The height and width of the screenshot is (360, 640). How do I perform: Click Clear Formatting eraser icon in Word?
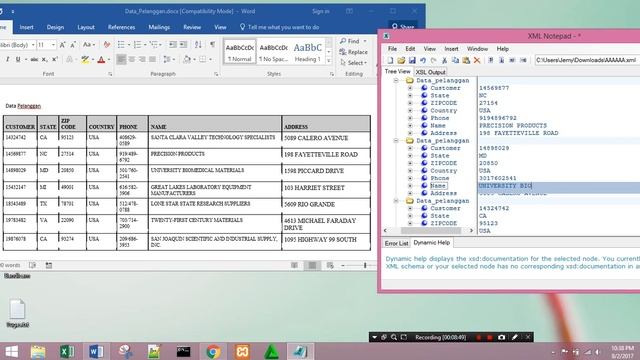[x=107, y=44]
